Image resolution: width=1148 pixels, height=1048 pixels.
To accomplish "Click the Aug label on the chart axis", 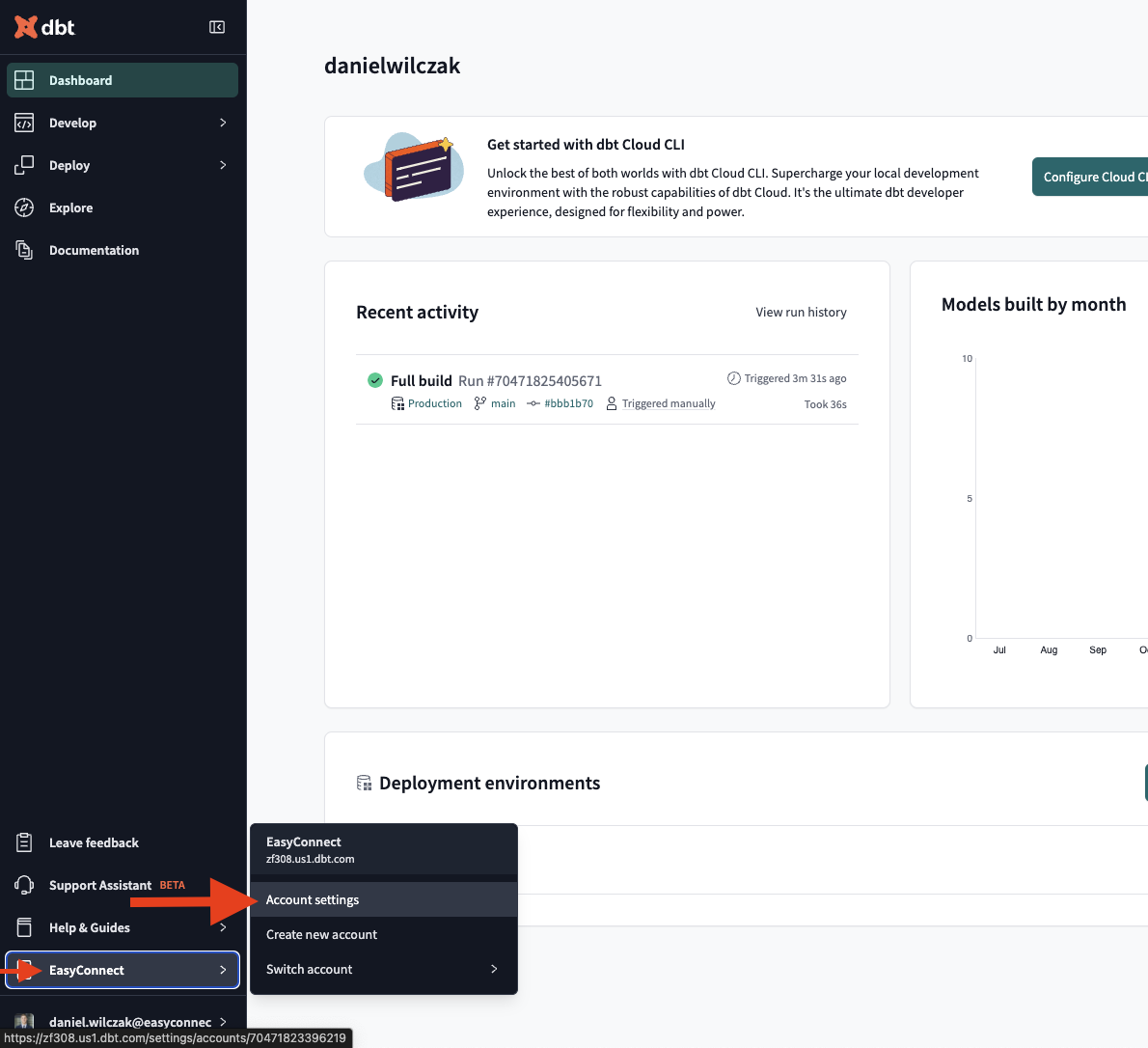I will [1049, 649].
